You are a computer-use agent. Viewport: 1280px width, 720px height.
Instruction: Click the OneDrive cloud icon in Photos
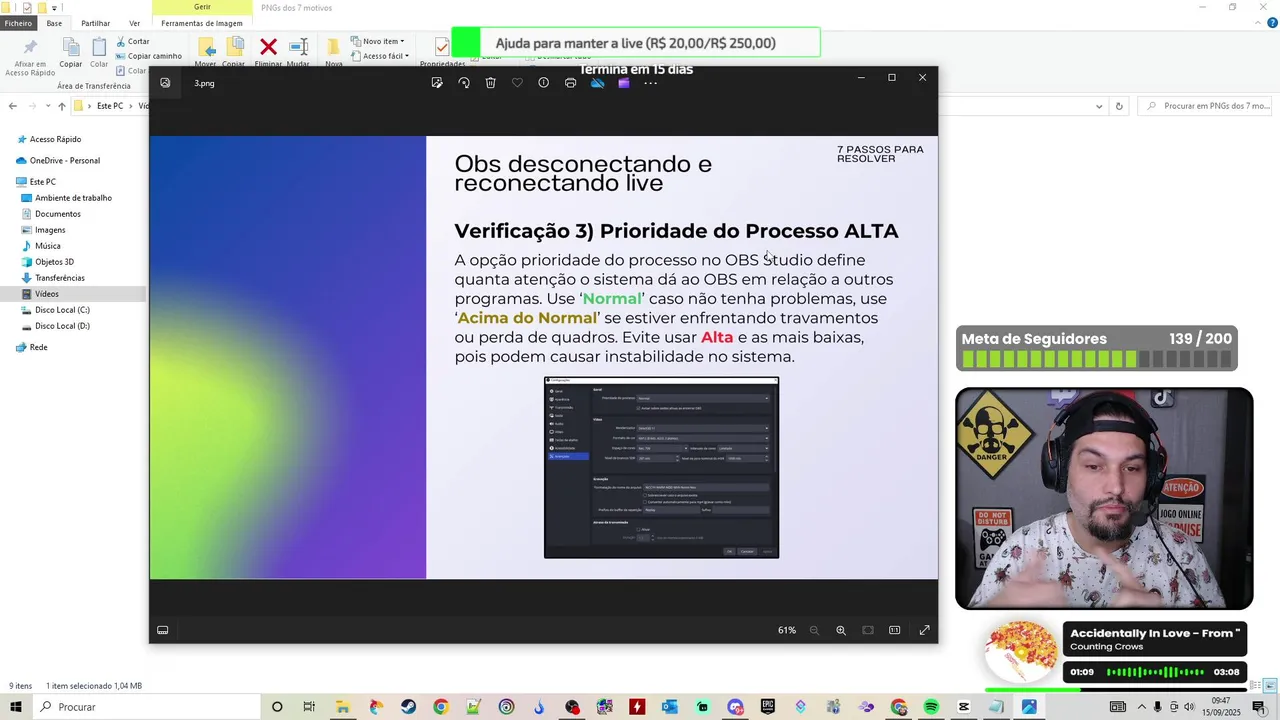click(x=597, y=83)
